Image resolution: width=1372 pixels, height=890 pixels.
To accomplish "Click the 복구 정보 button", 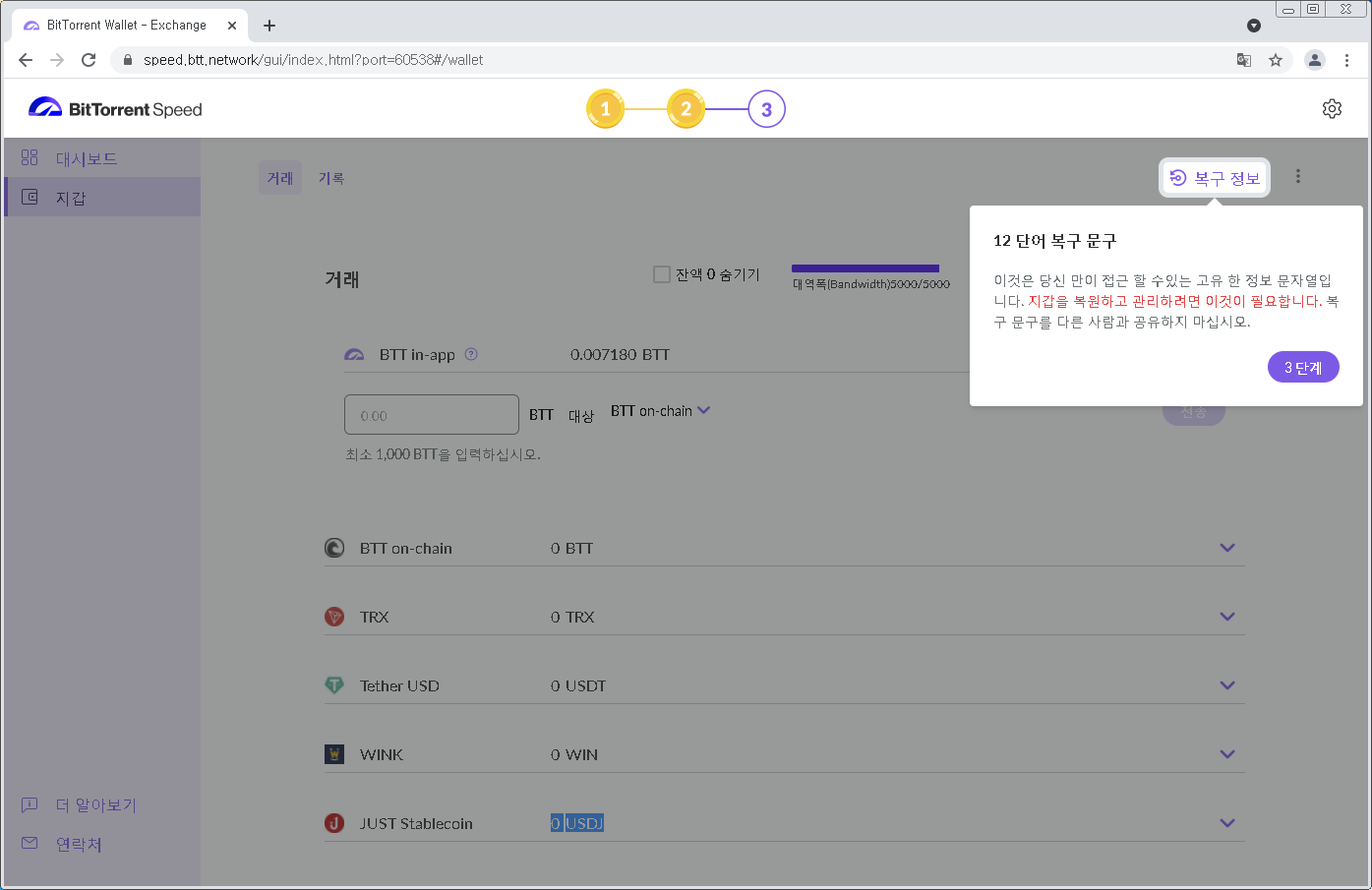I will click(1215, 178).
